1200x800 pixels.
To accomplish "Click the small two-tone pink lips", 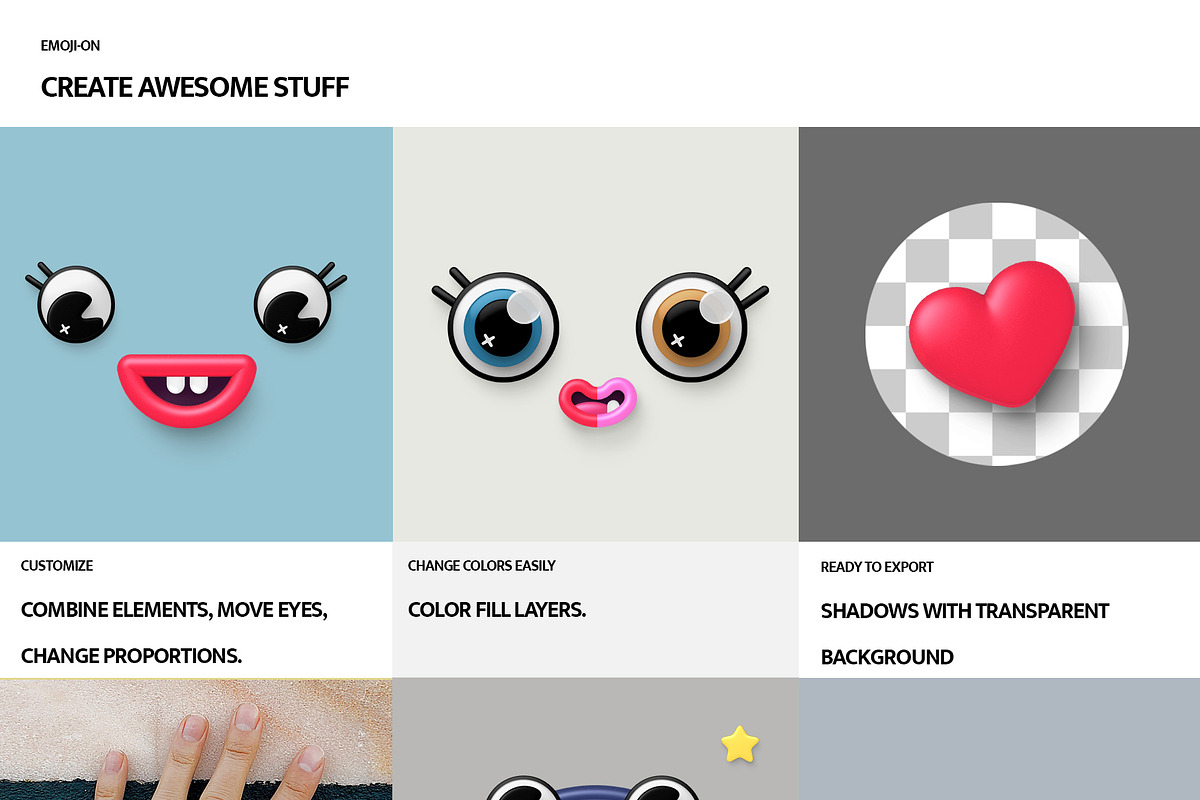I will (597, 401).
